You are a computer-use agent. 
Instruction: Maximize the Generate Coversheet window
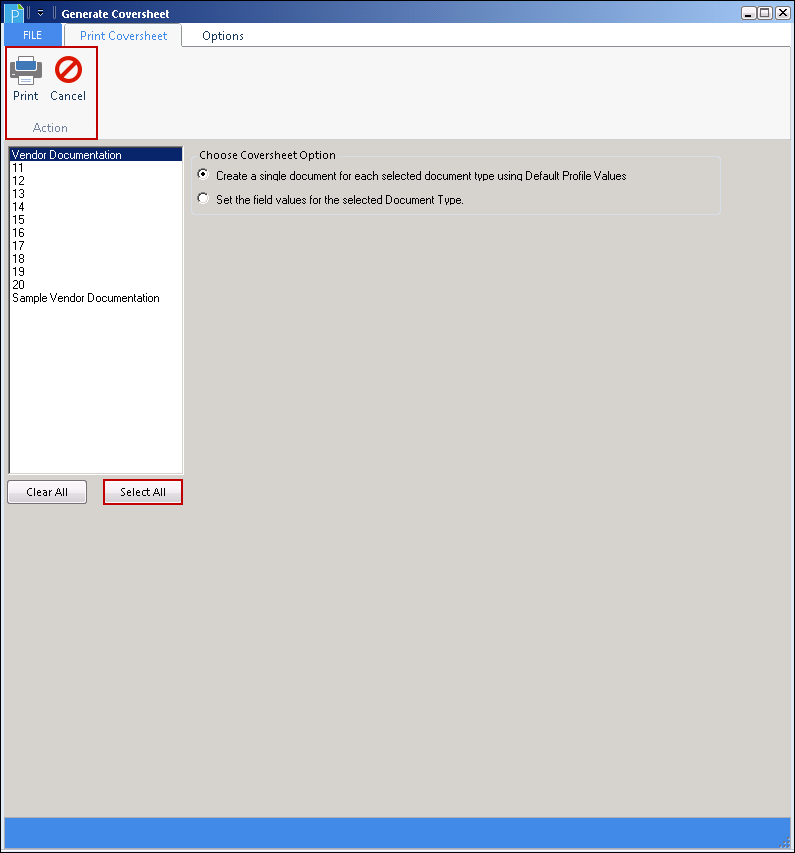point(765,13)
